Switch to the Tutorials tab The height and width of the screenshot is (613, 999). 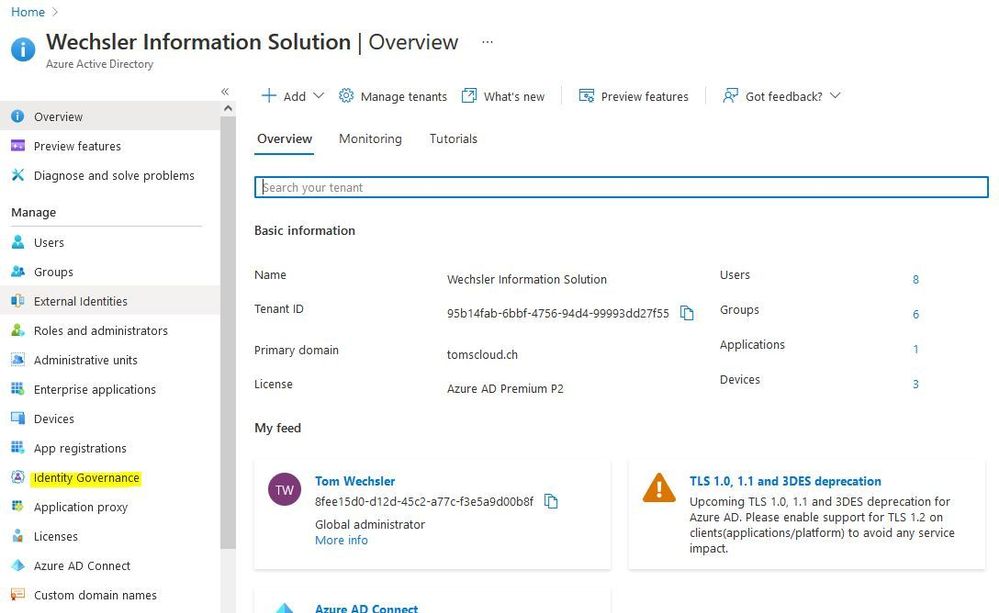[x=453, y=139]
